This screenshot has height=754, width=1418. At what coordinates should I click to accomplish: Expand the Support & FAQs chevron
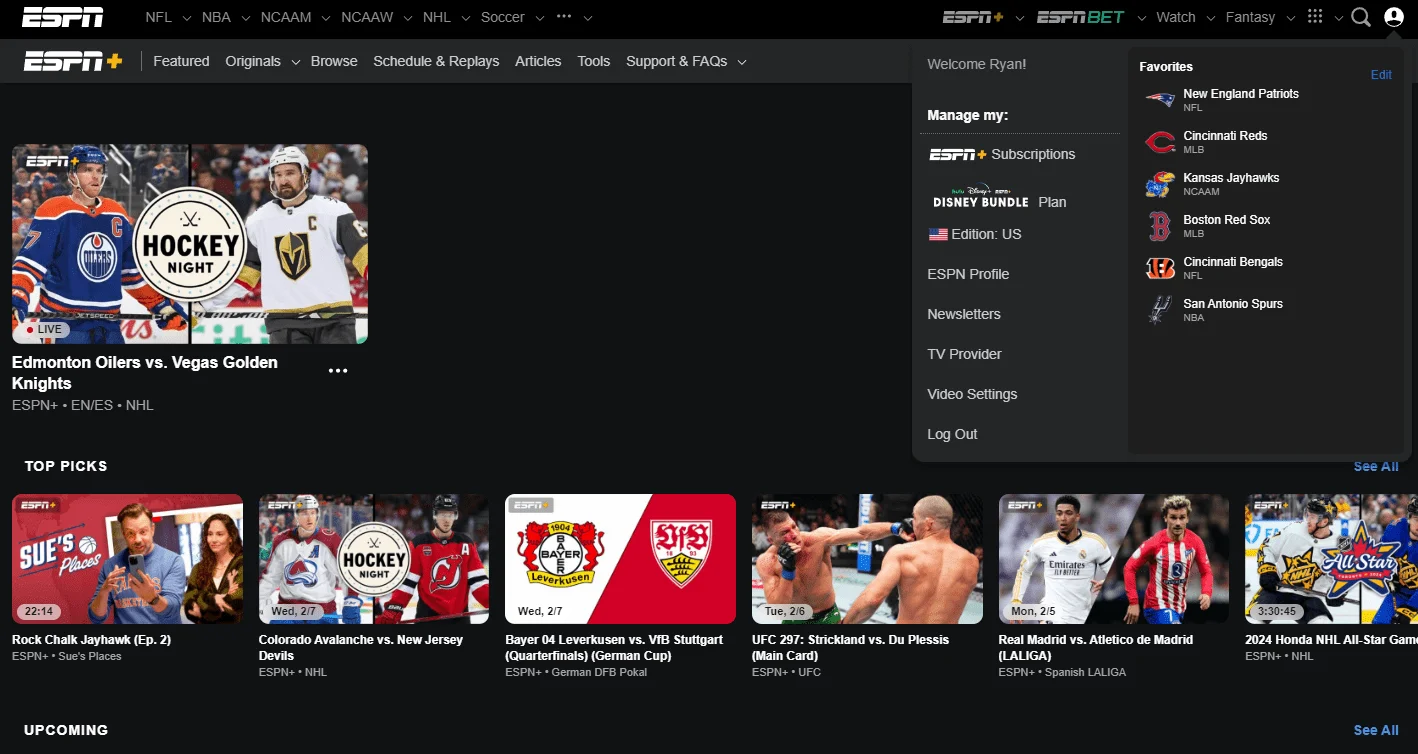click(742, 62)
